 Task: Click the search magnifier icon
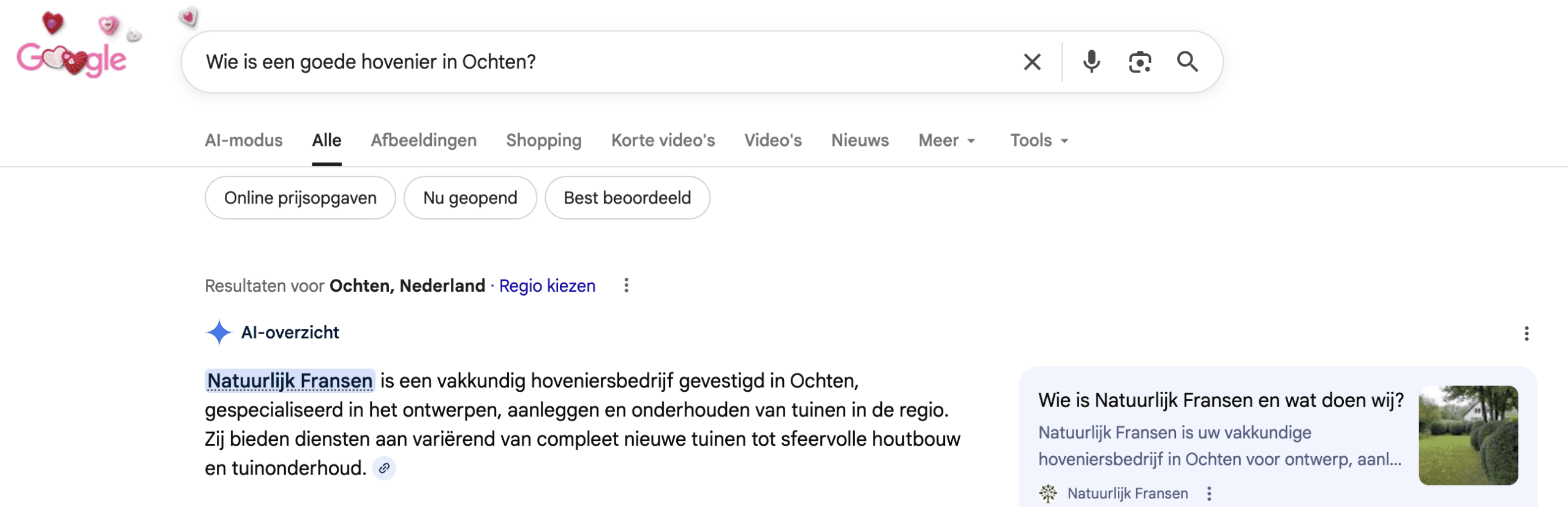pos(1188,61)
